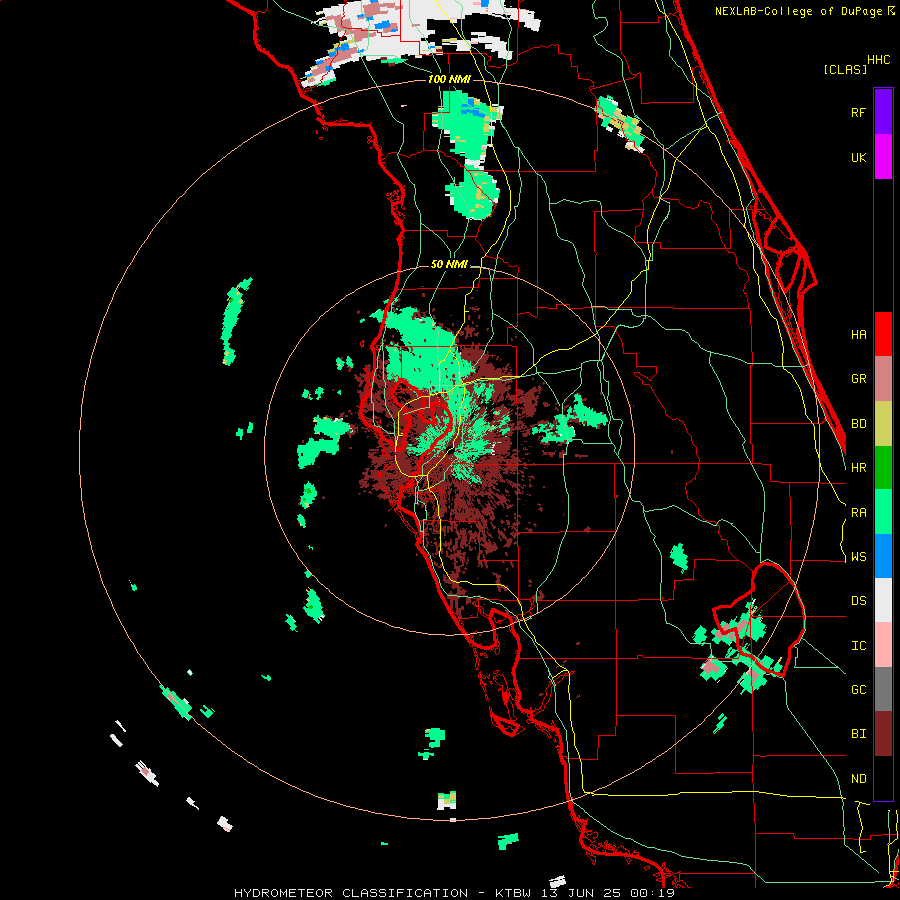This screenshot has width=900, height=900.
Task: Click the WS legend label
Action: click(858, 557)
